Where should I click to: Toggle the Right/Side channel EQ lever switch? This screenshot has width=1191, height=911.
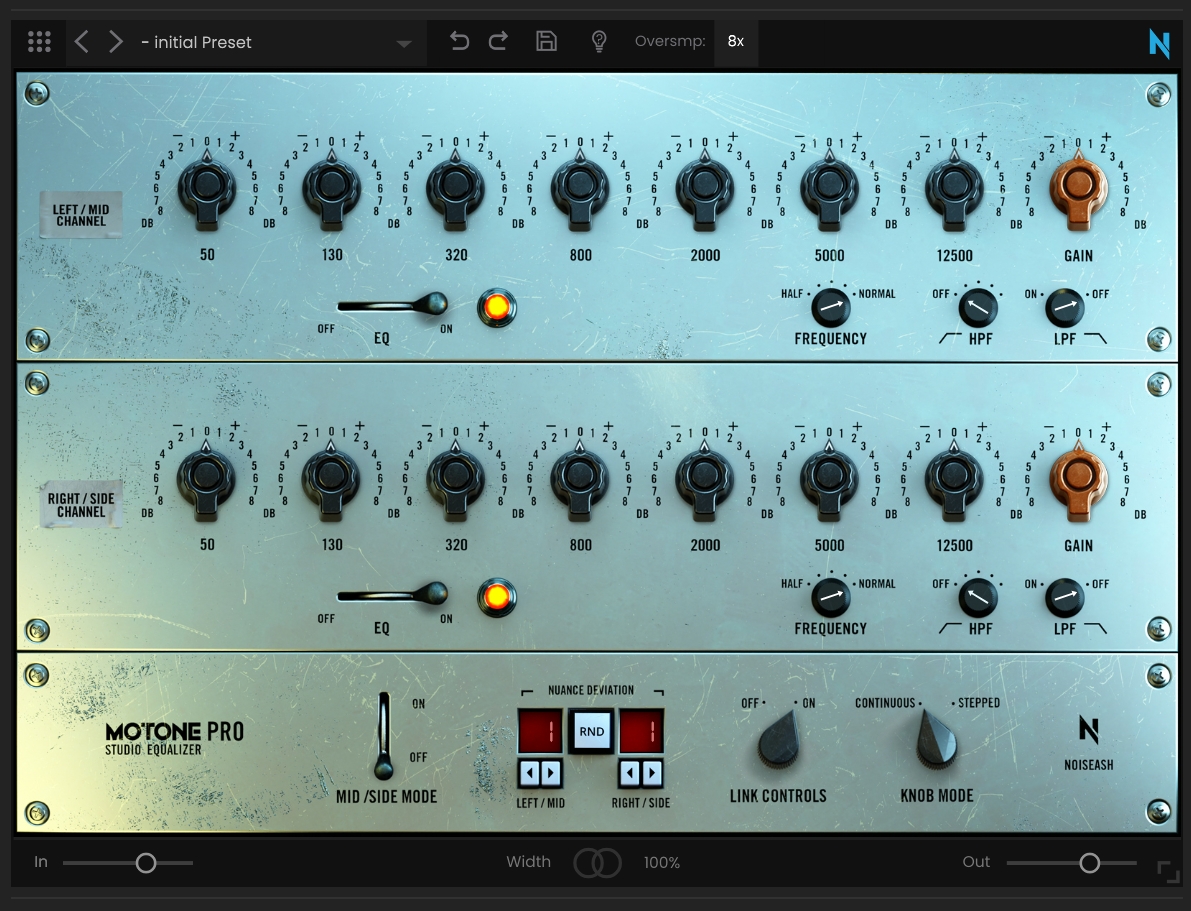coord(393,594)
